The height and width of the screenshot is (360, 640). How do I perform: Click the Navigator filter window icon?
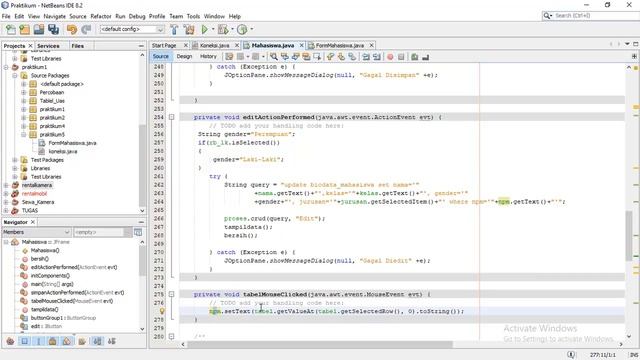[138, 232]
